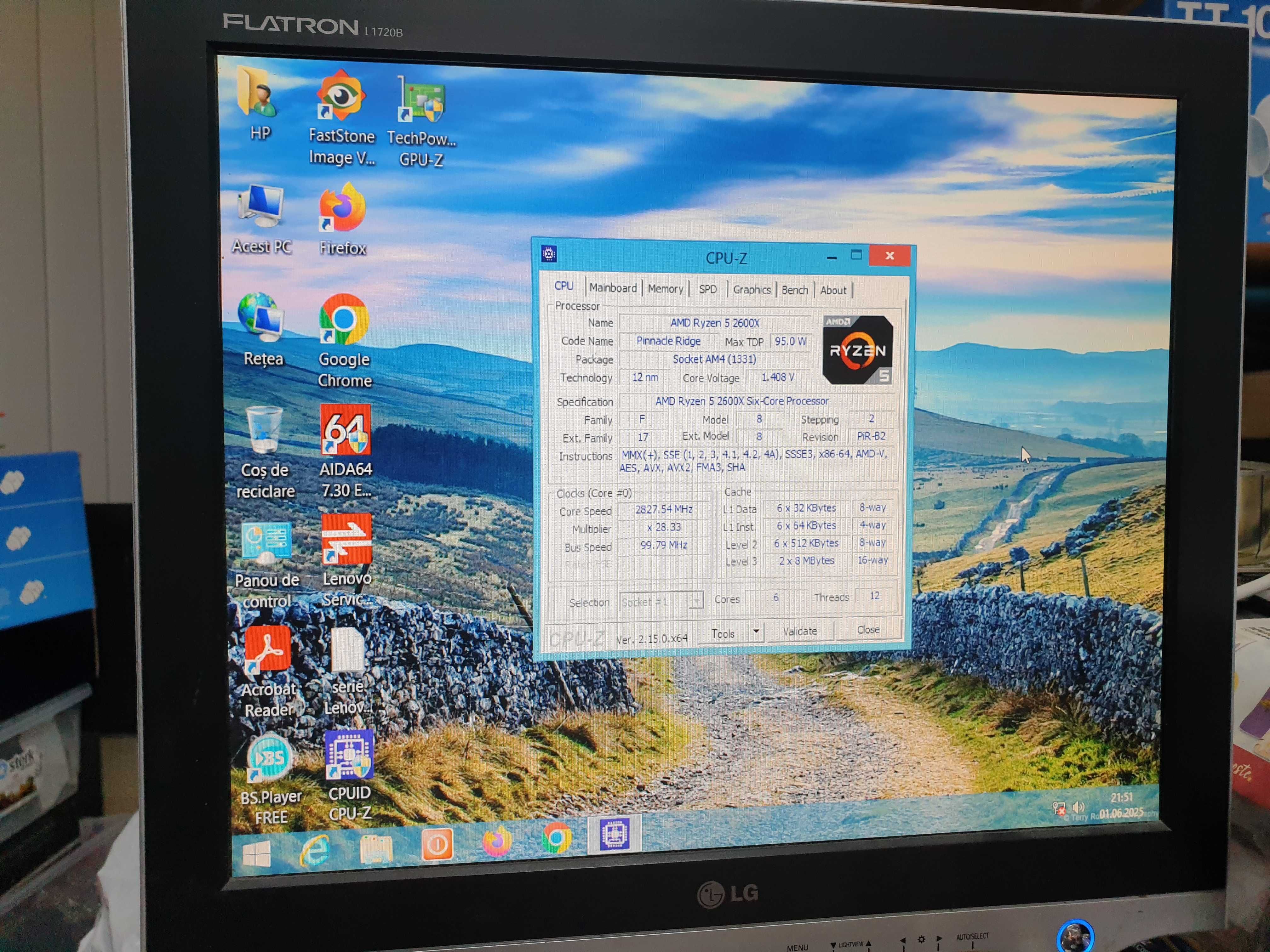Screen dimensions: 1270x952
Task: Click the 1.408 V core voltage value
Action: [x=778, y=377]
